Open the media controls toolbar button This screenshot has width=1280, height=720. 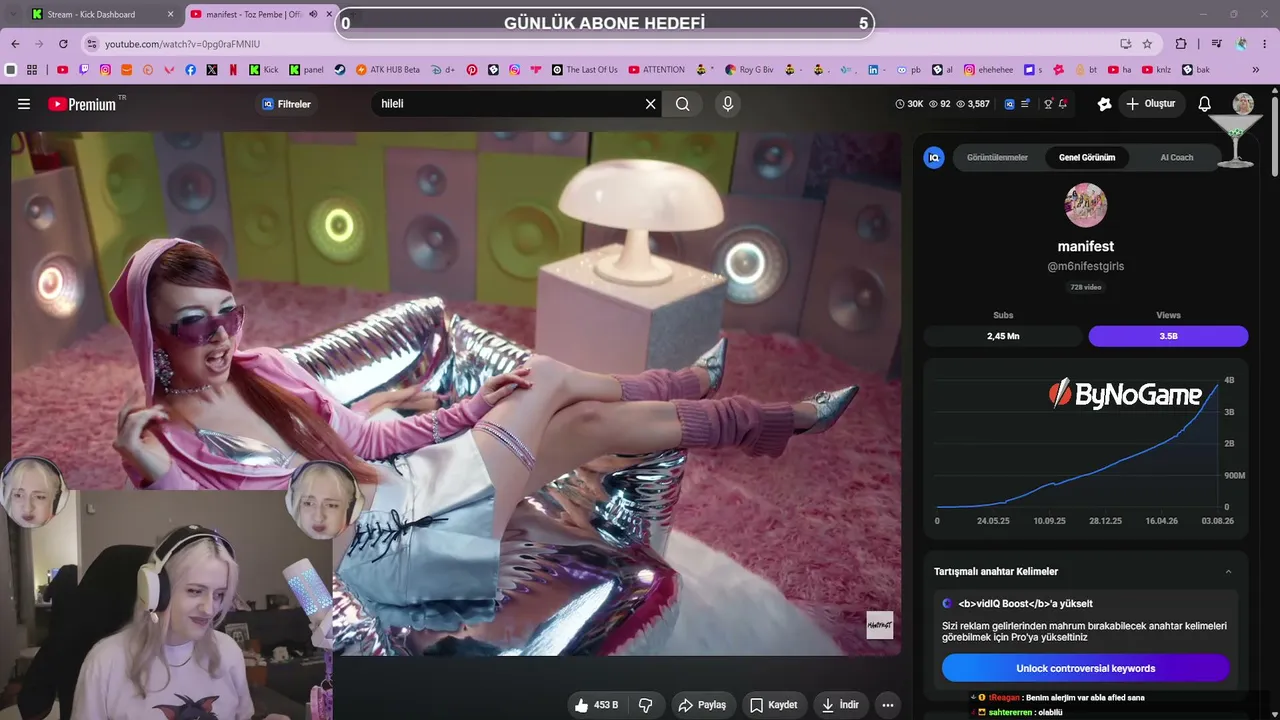pyautogui.click(x=1216, y=44)
